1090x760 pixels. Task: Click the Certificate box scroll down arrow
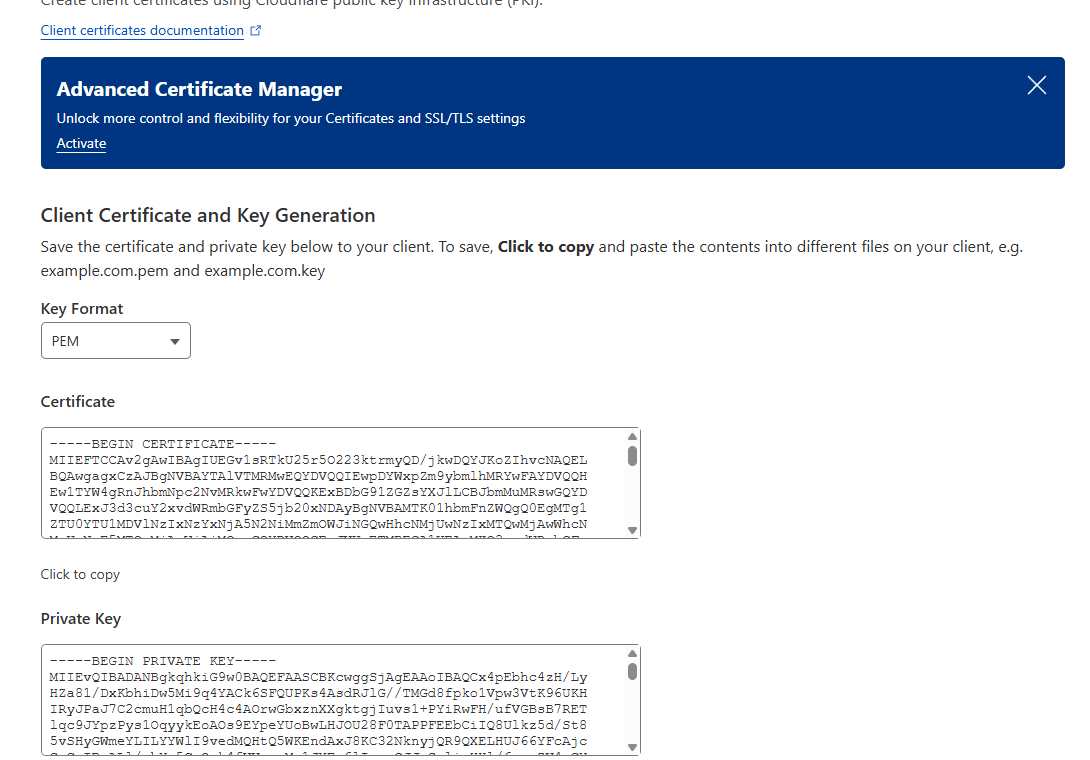click(x=632, y=530)
